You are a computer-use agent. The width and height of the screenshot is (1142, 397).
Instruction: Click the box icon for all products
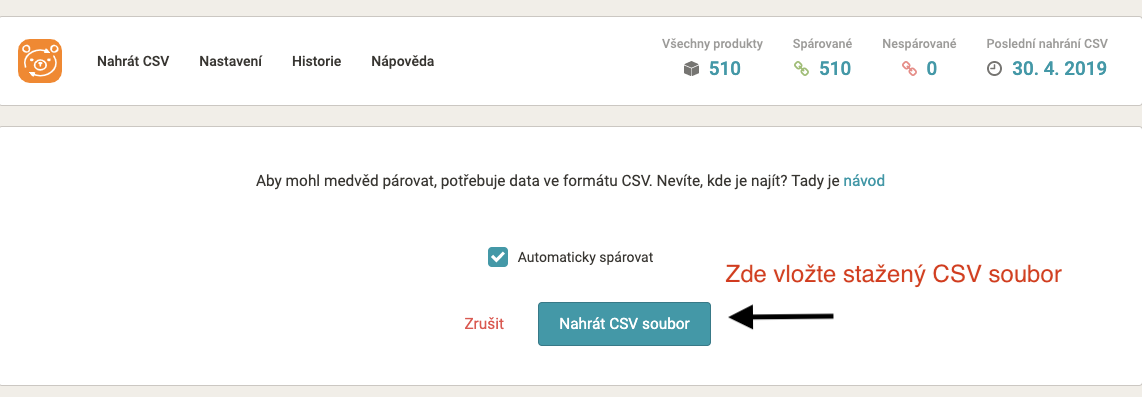[691, 69]
